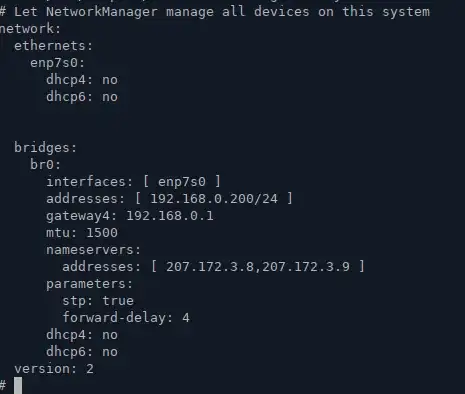This screenshot has height=394, width=465.
Task: Click the 'version: 2' line
Action: (54, 369)
